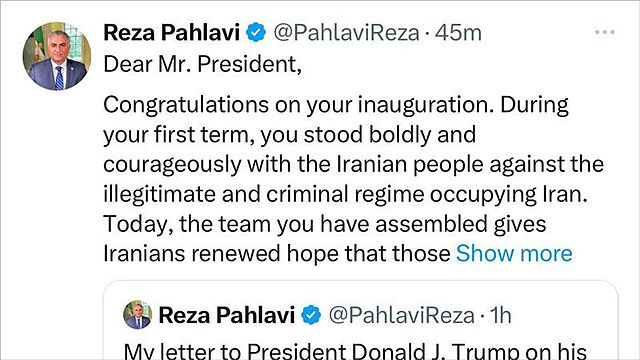
Task: Click the @PahlaviReza handle in quoted tweet
Action: (x=402, y=315)
